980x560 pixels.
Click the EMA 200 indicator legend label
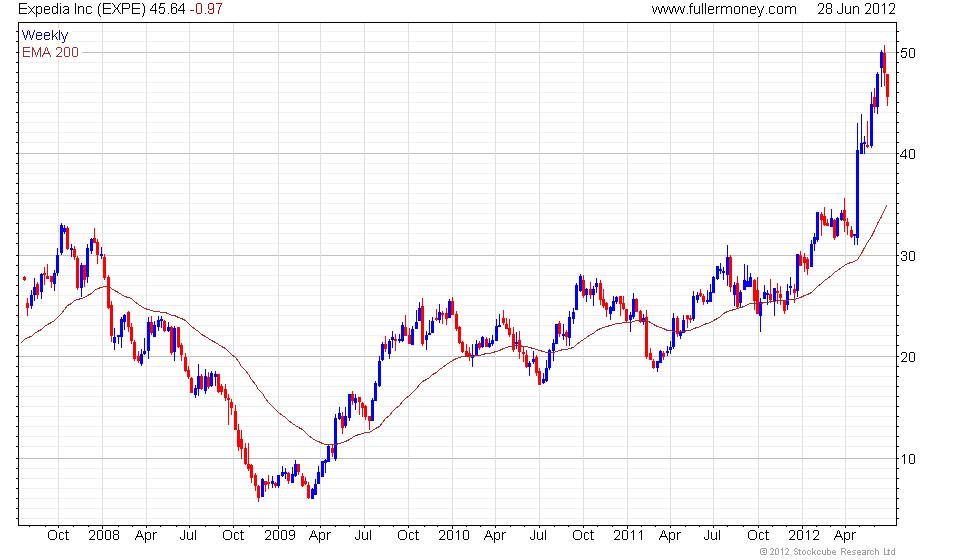pos(51,52)
